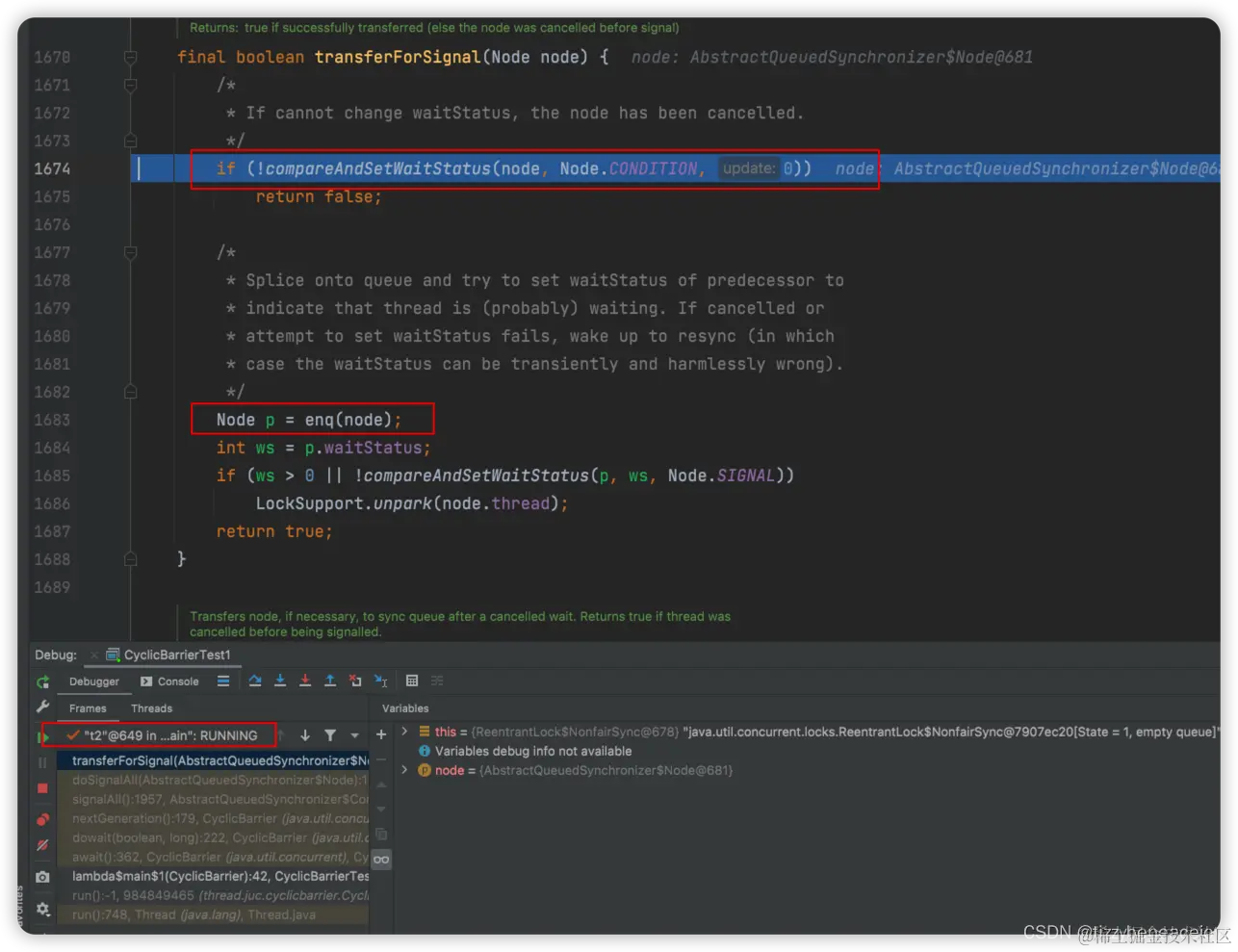Click LockSupport.unpark in line 1686
The width and height of the screenshot is (1238, 952).
(344, 503)
